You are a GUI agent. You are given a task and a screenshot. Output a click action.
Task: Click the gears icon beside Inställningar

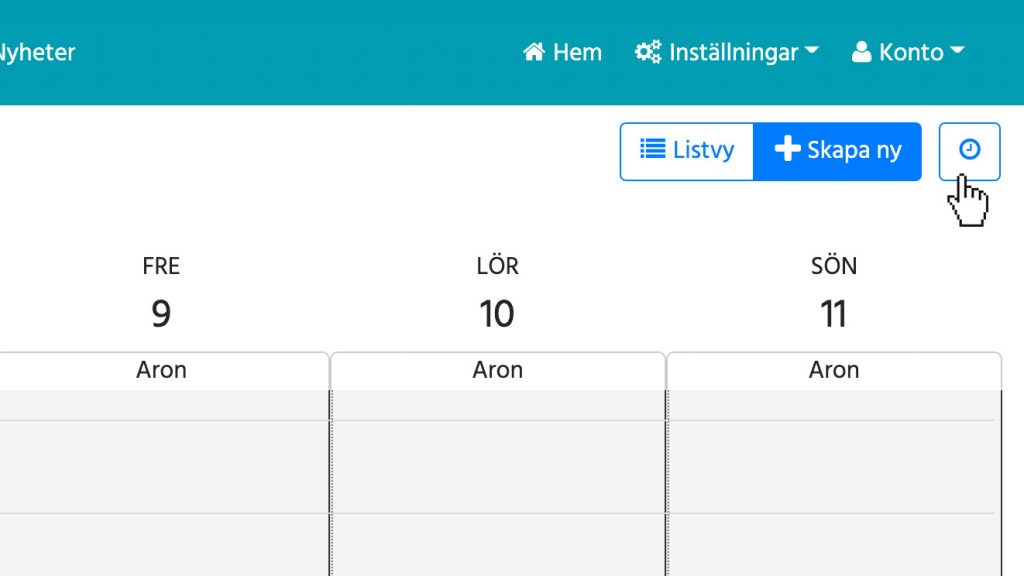point(648,52)
